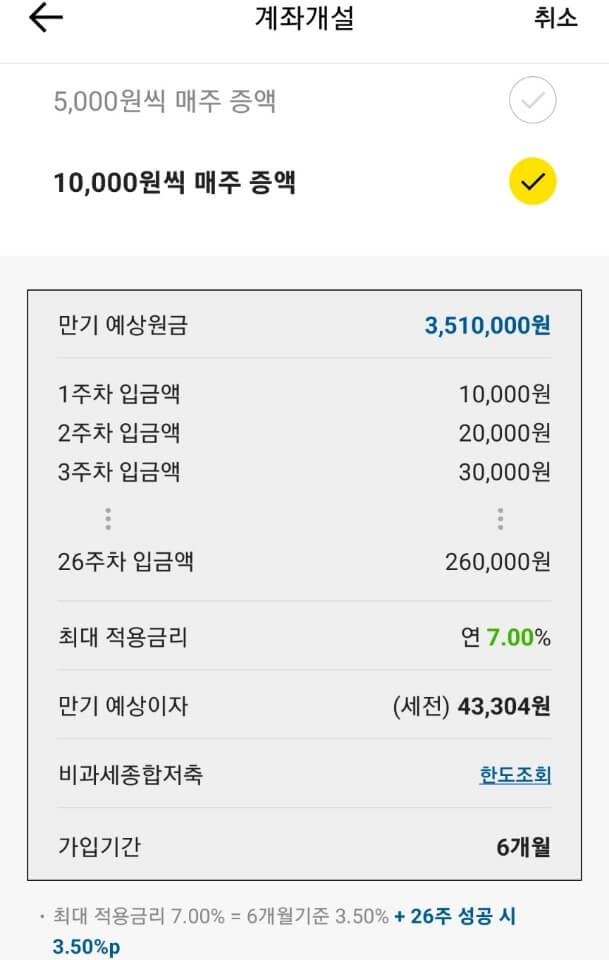Screen dimensions: 609x960
Task: Tap the 1주차 입금액 row
Action: pos(304,394)
